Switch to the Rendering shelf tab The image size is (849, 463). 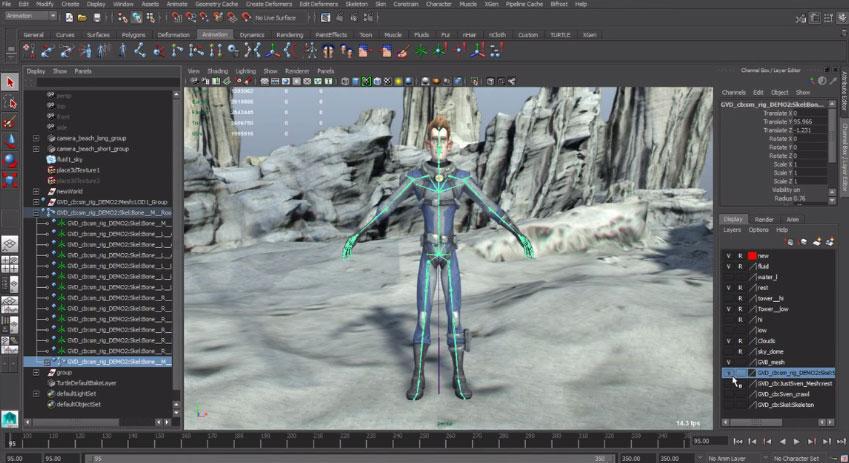tap(289, 34)
